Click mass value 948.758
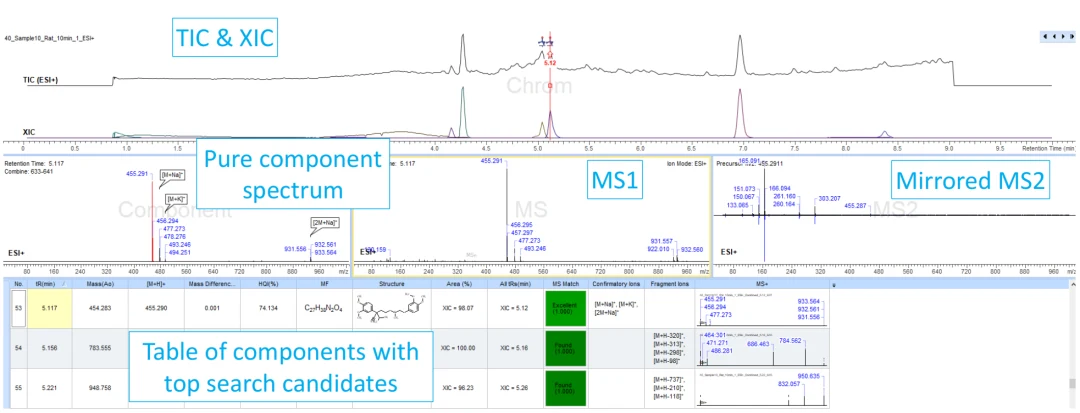 [x=100, y=388]
